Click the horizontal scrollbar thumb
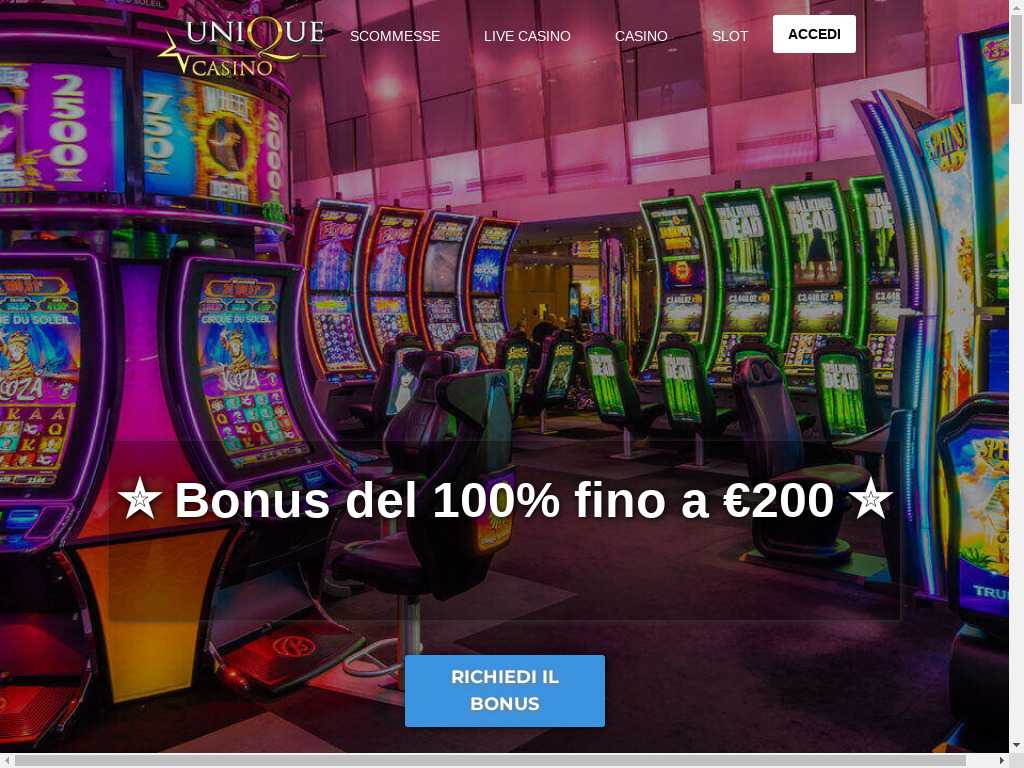This screenshot has width=1024, height=768. 490,760
